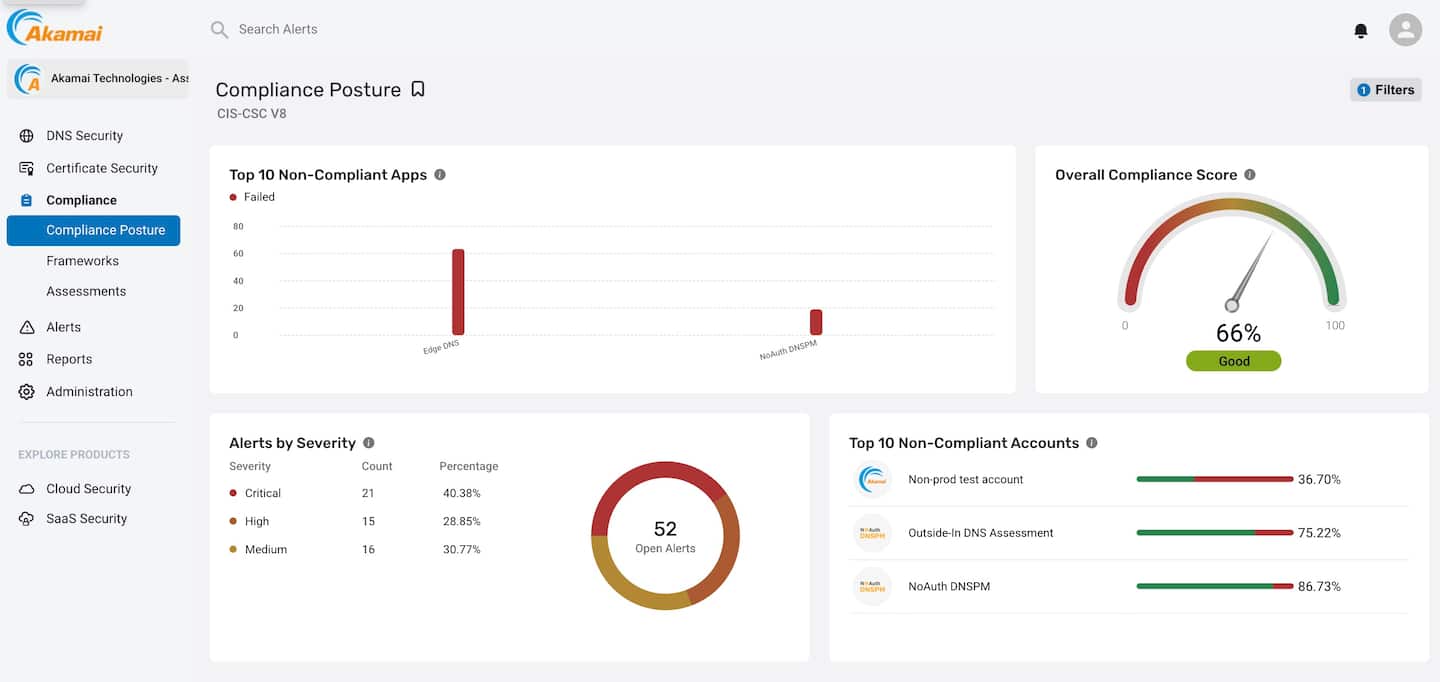
Task: Click the Akamai logo
Action: (x=55, y=29)
